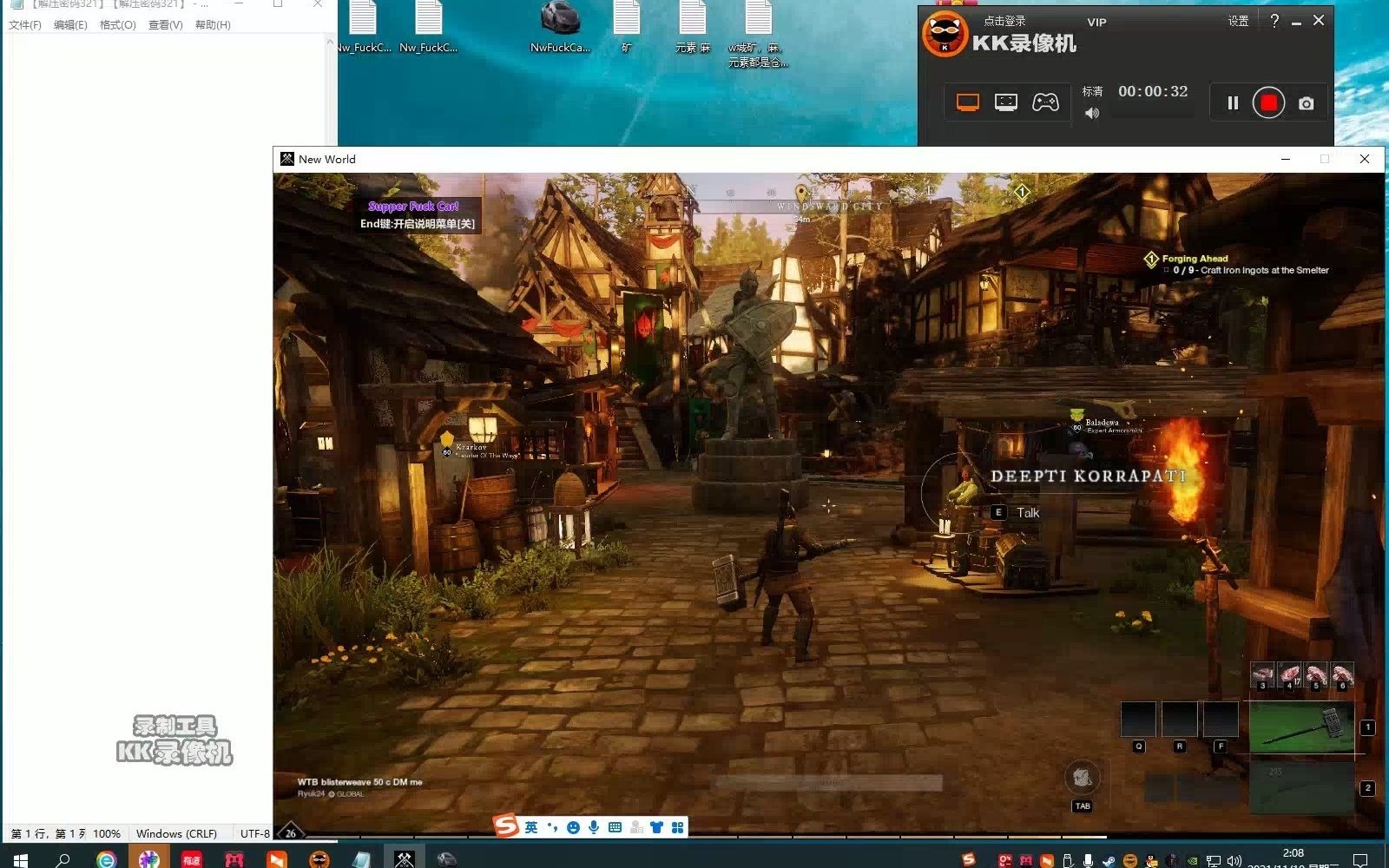Screen dimensions: 1389x868
Task: Open Notepad 文件(F) menu
Action: (25, 24)
